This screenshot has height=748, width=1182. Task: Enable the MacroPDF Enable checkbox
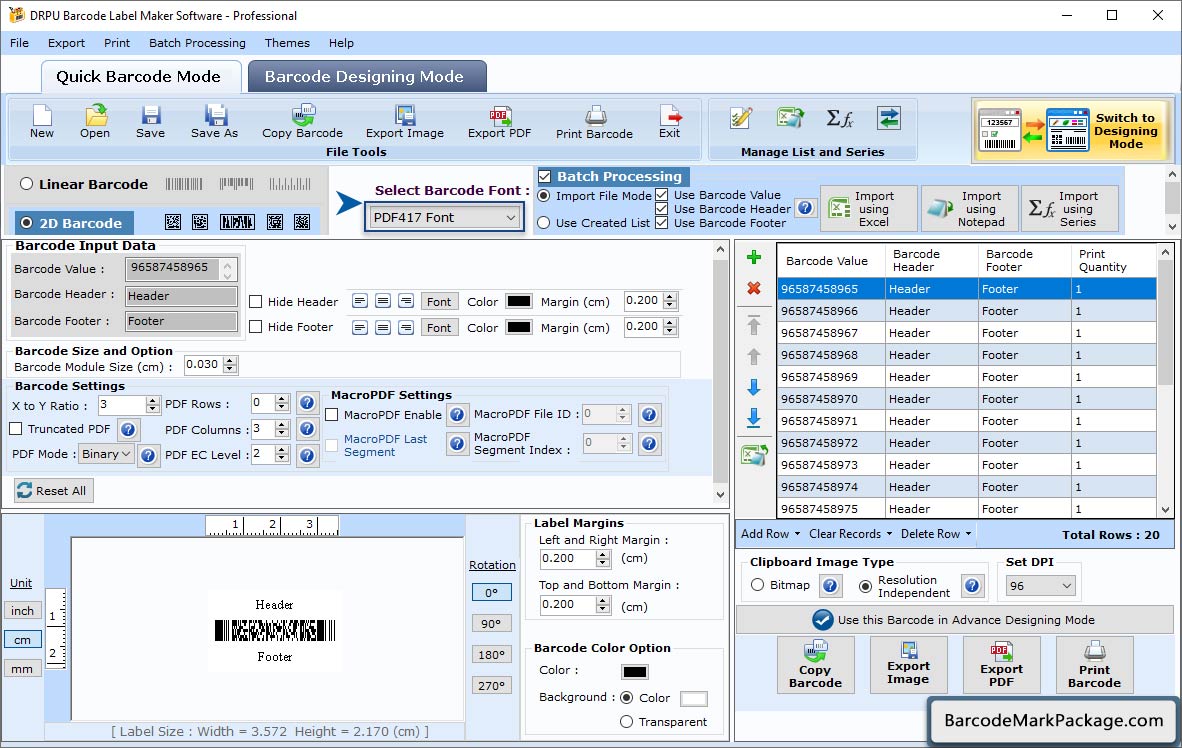tap(331, 415)
